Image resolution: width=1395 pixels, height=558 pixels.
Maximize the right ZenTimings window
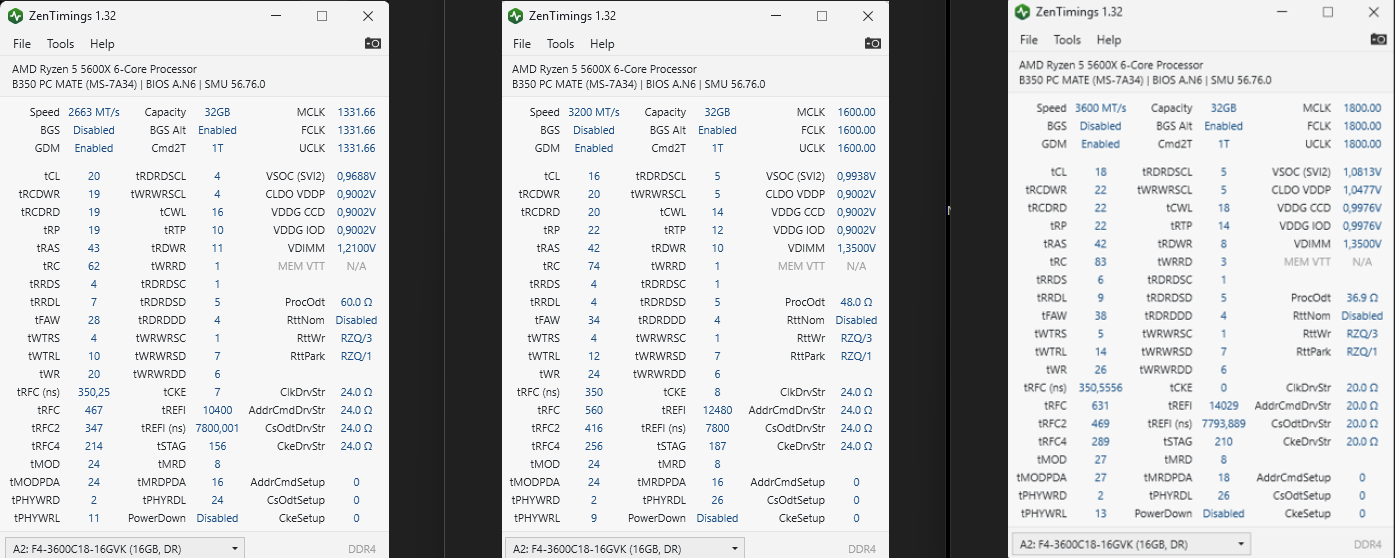pyautogui.click(x=1329, y=12)
